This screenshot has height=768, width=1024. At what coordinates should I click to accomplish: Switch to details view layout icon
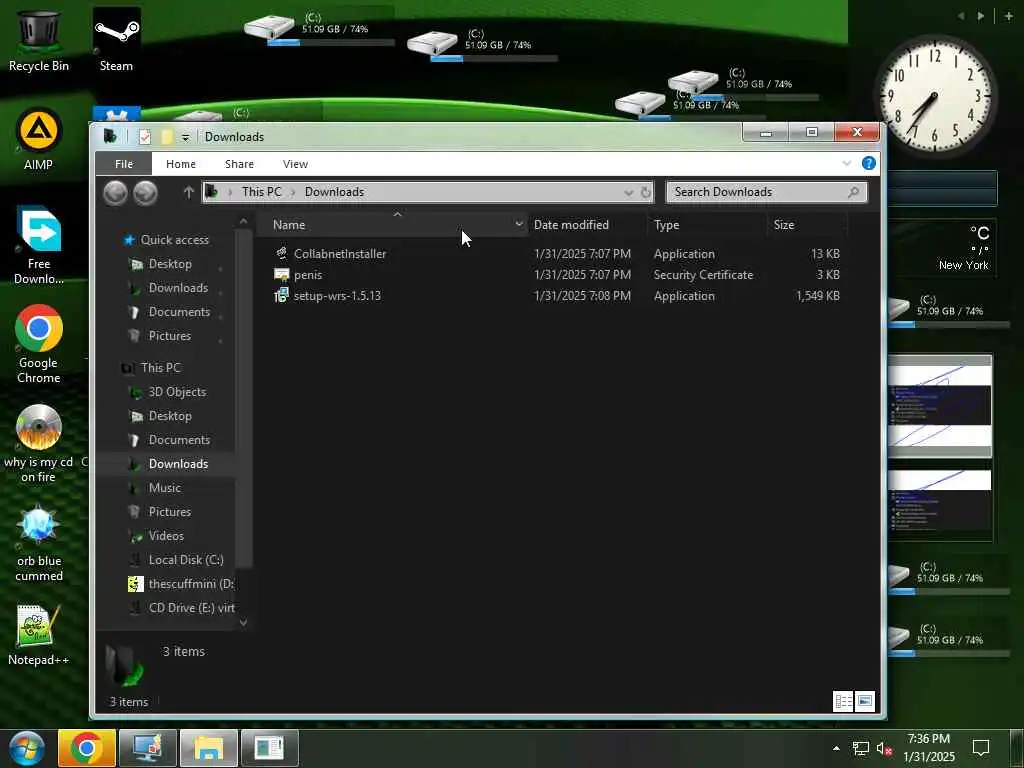tap(843, 701)
